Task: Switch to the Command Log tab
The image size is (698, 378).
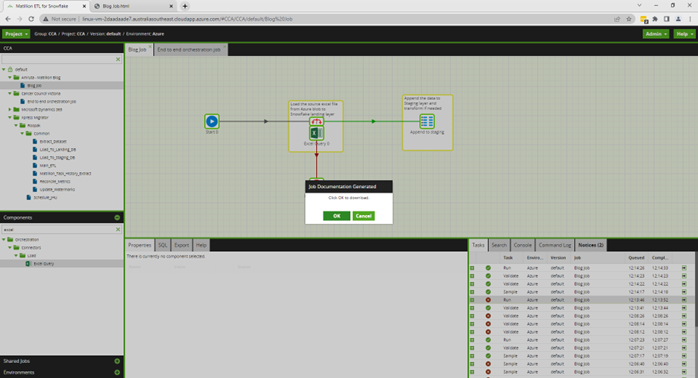Action: click(x=555, y=245)
